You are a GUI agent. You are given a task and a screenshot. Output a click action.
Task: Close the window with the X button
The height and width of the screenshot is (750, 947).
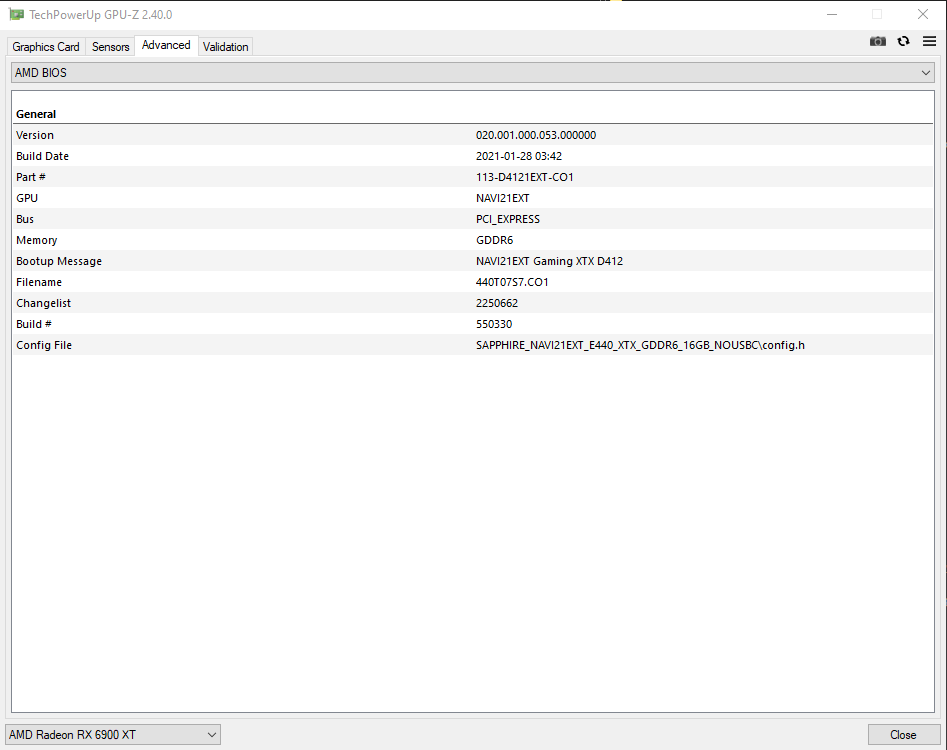point(923,14)
